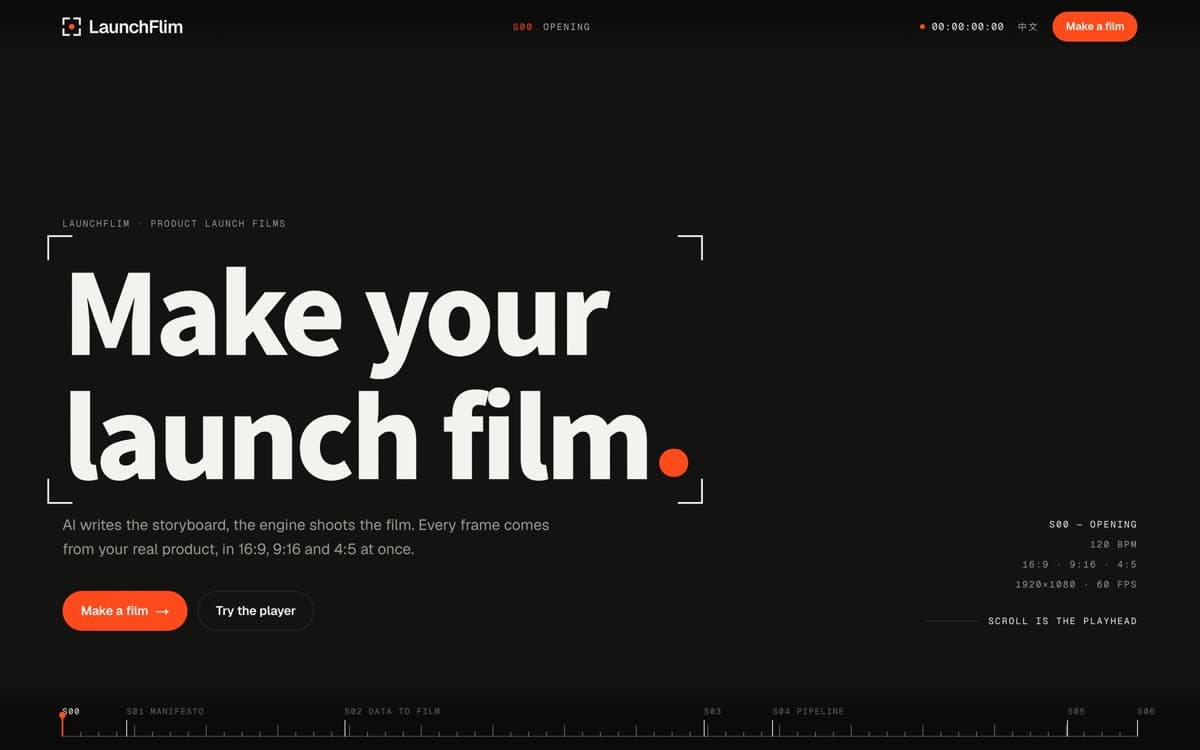Open the LaunchFlim home wordmark
Viewport: 1200px width, 750px height.
(x=135, y=27)
